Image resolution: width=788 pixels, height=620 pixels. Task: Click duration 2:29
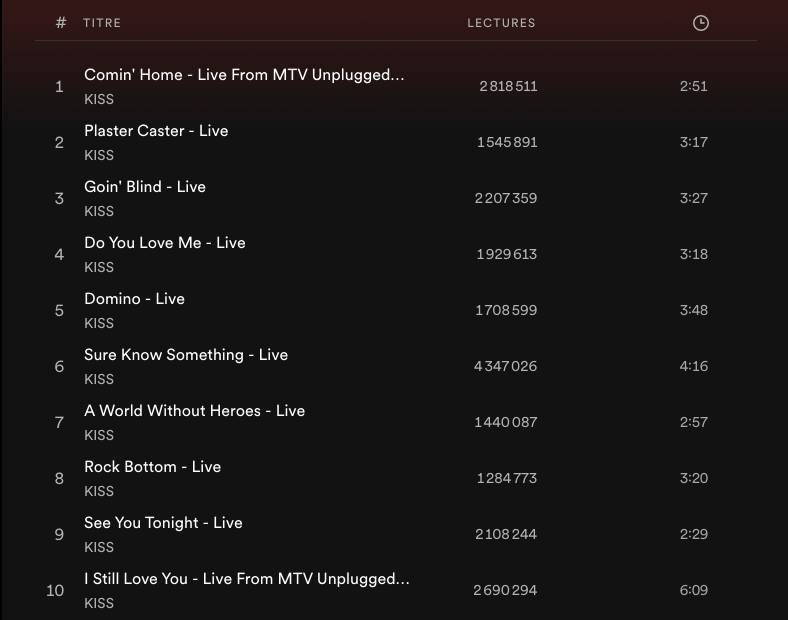click(694, 534)
